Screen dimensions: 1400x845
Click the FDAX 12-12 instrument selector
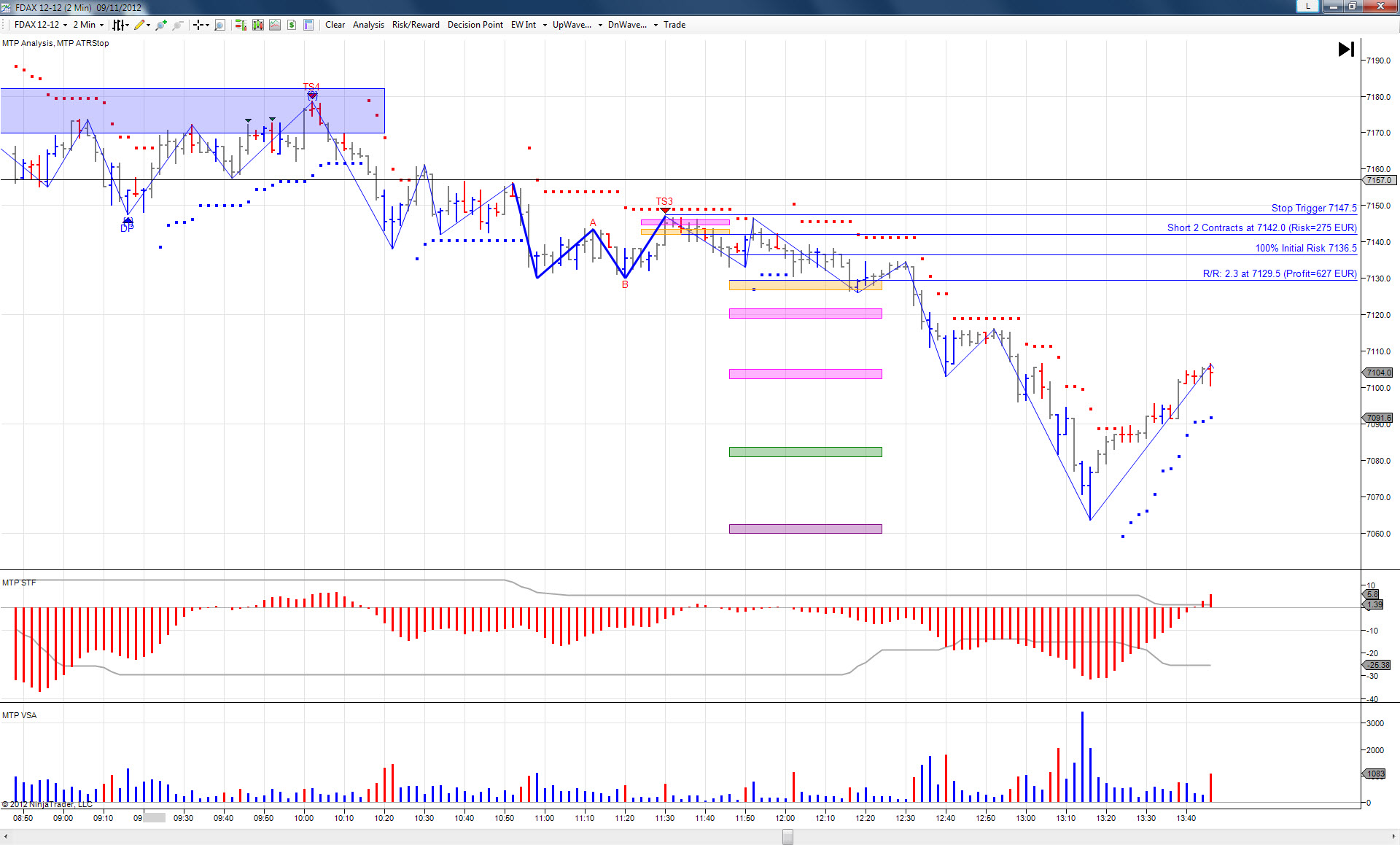[36, 25]
